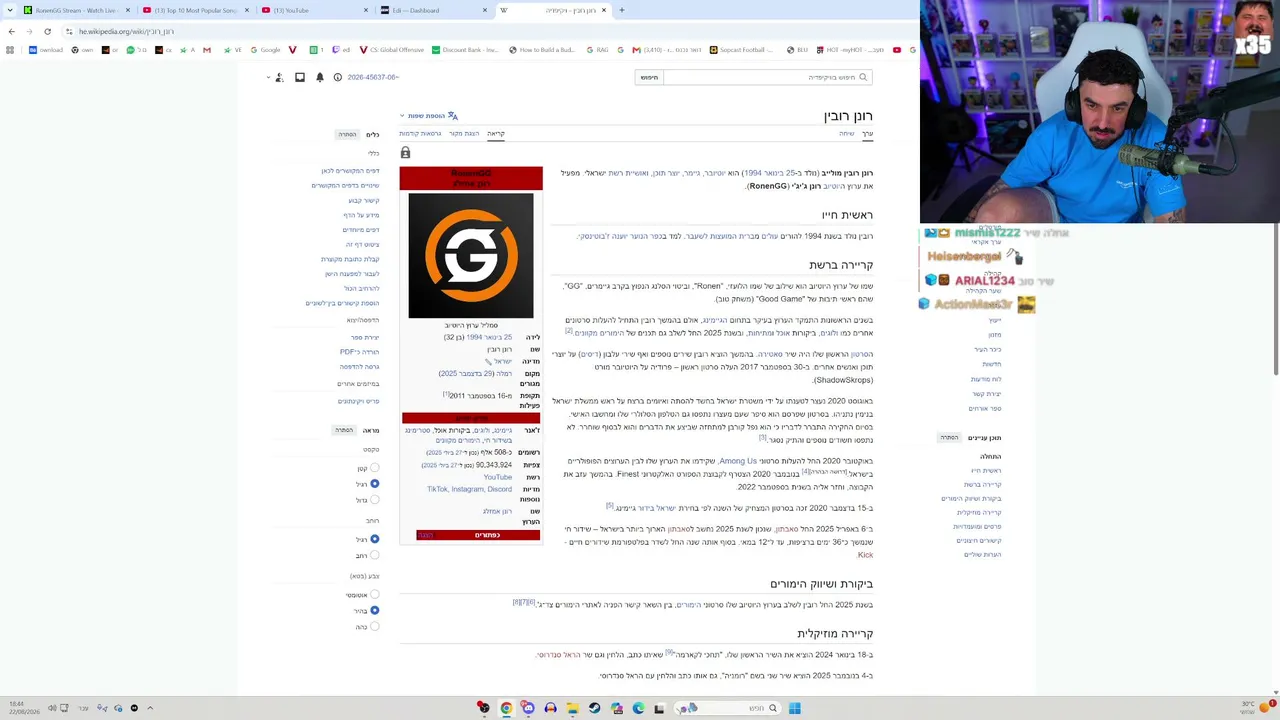Hide the tools (כלים) sidebar panel
This screenshot has height=720, width=1280.
tap(347, 134)
